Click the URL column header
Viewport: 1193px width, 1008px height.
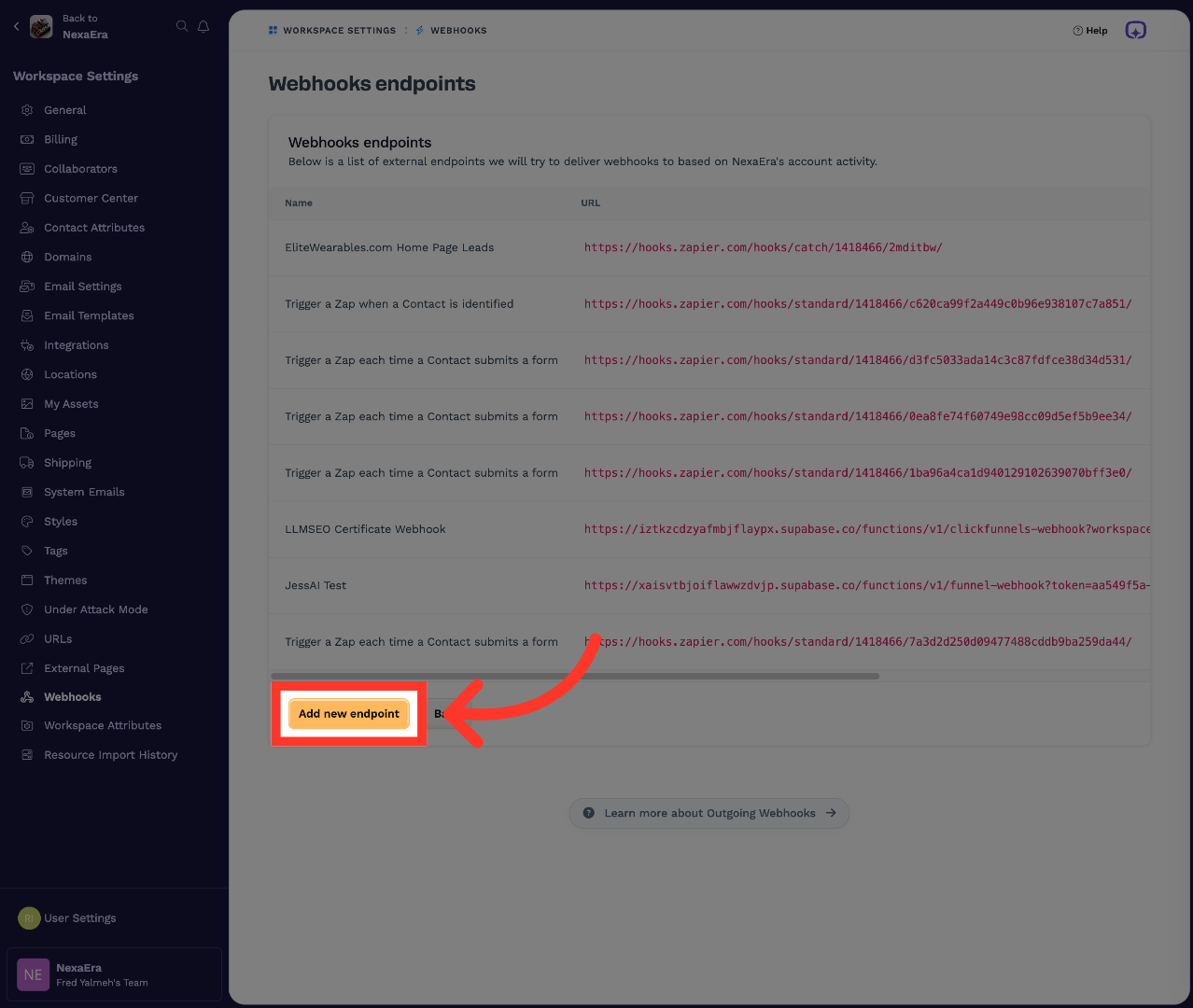(591, 203)
